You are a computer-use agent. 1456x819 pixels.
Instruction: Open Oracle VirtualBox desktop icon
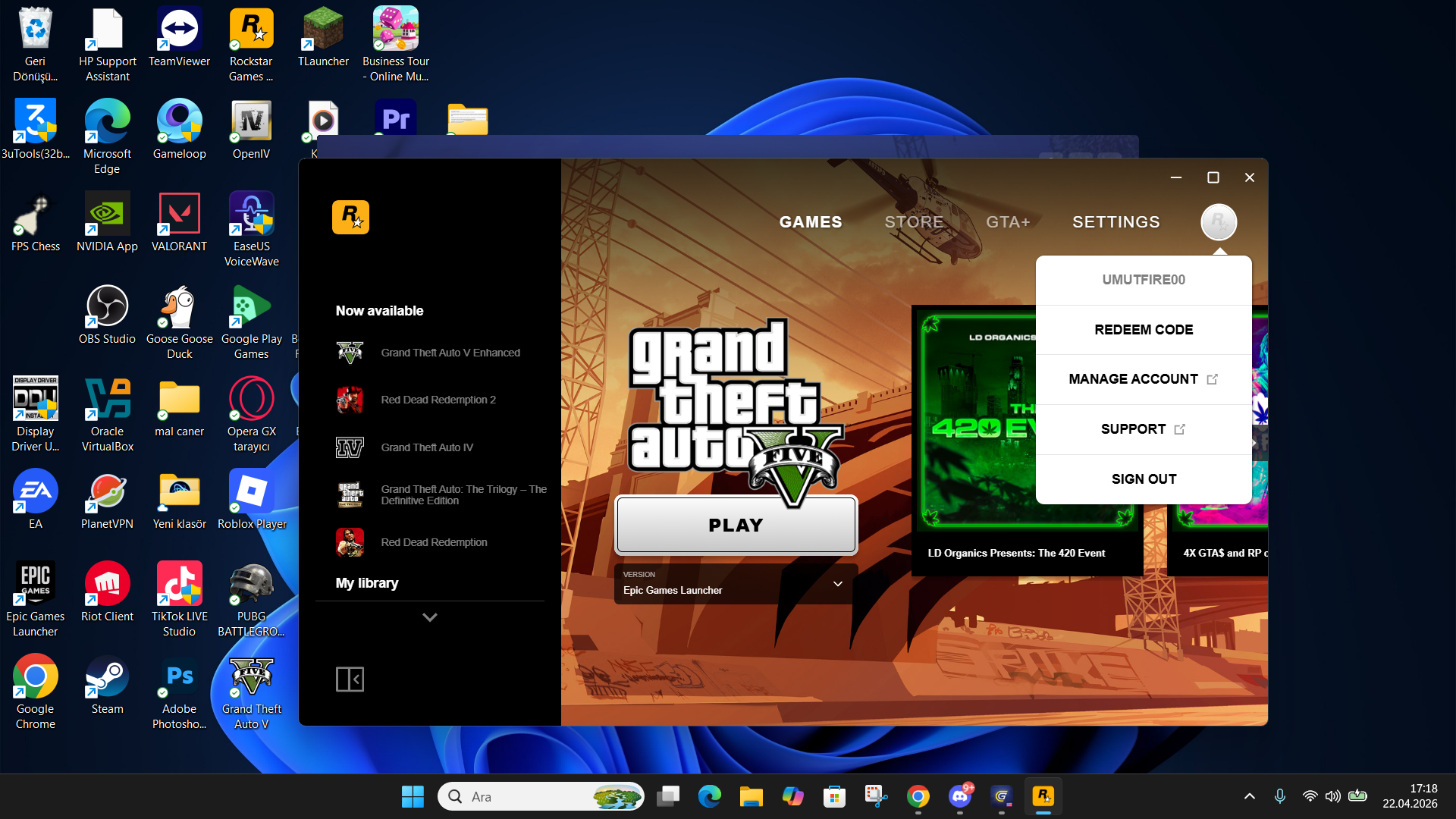click(107, 415)
